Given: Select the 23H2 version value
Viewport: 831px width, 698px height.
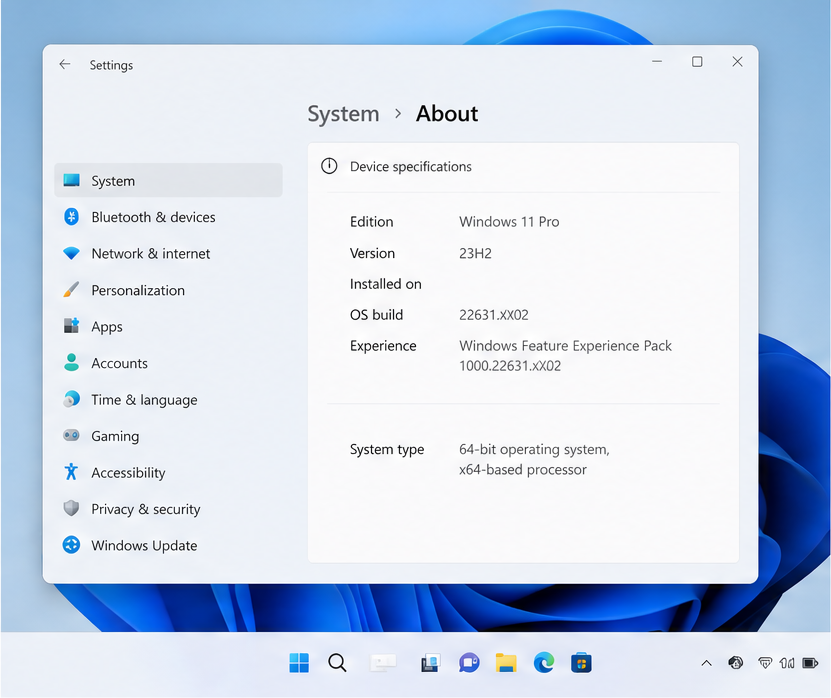Looking at the screenshot, I should click(475, 253).
